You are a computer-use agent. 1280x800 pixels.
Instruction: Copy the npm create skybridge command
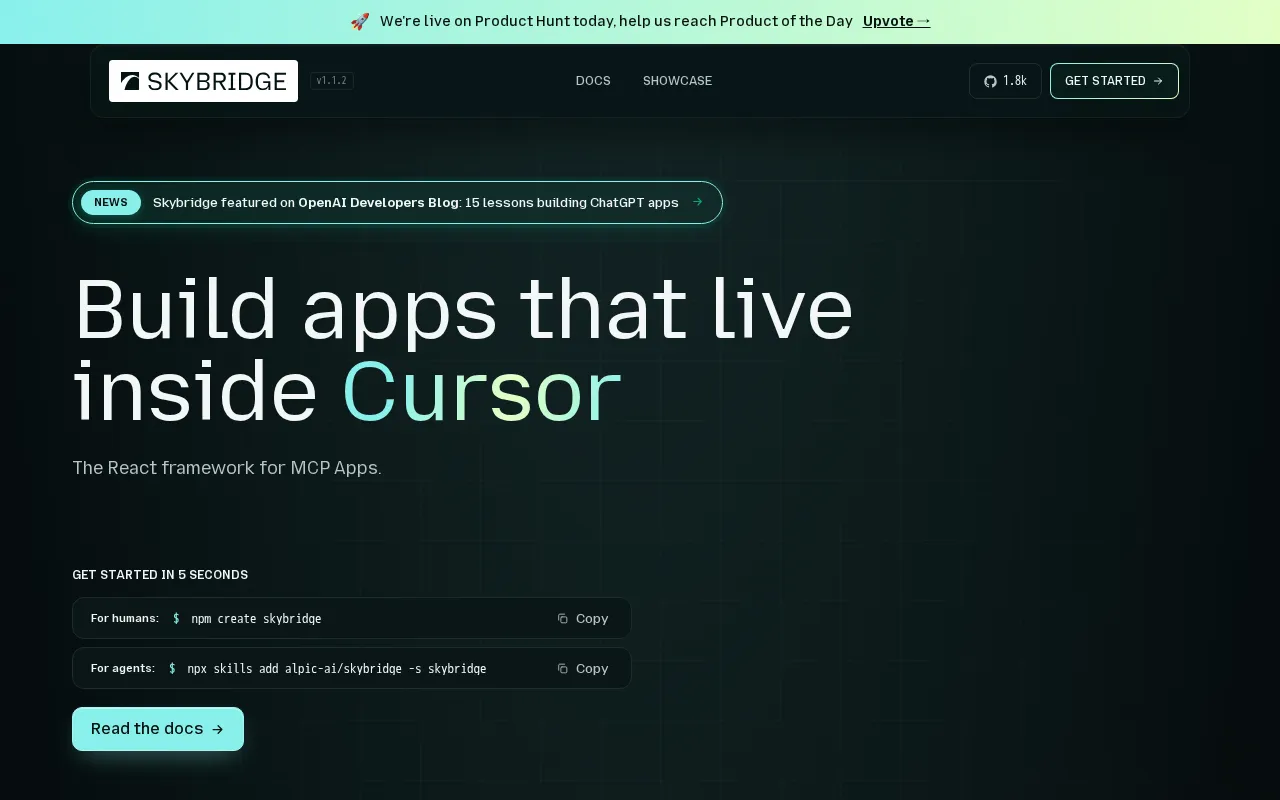583,618
